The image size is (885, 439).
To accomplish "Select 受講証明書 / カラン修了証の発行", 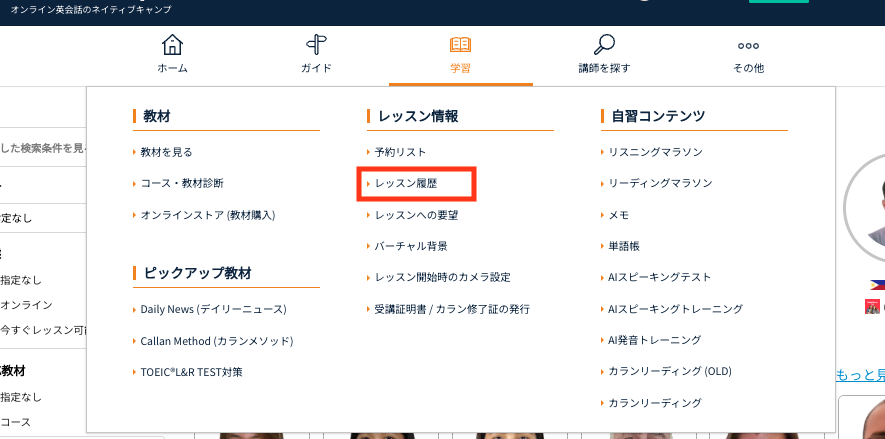I will 451,309.
